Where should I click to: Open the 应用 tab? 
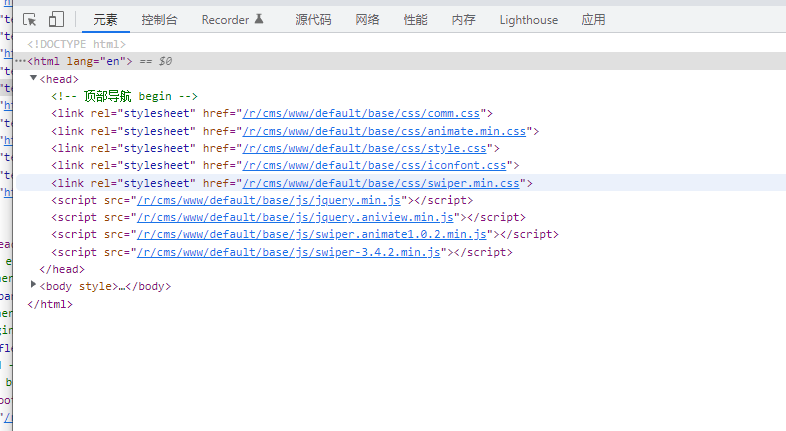[x=593, y=19]
